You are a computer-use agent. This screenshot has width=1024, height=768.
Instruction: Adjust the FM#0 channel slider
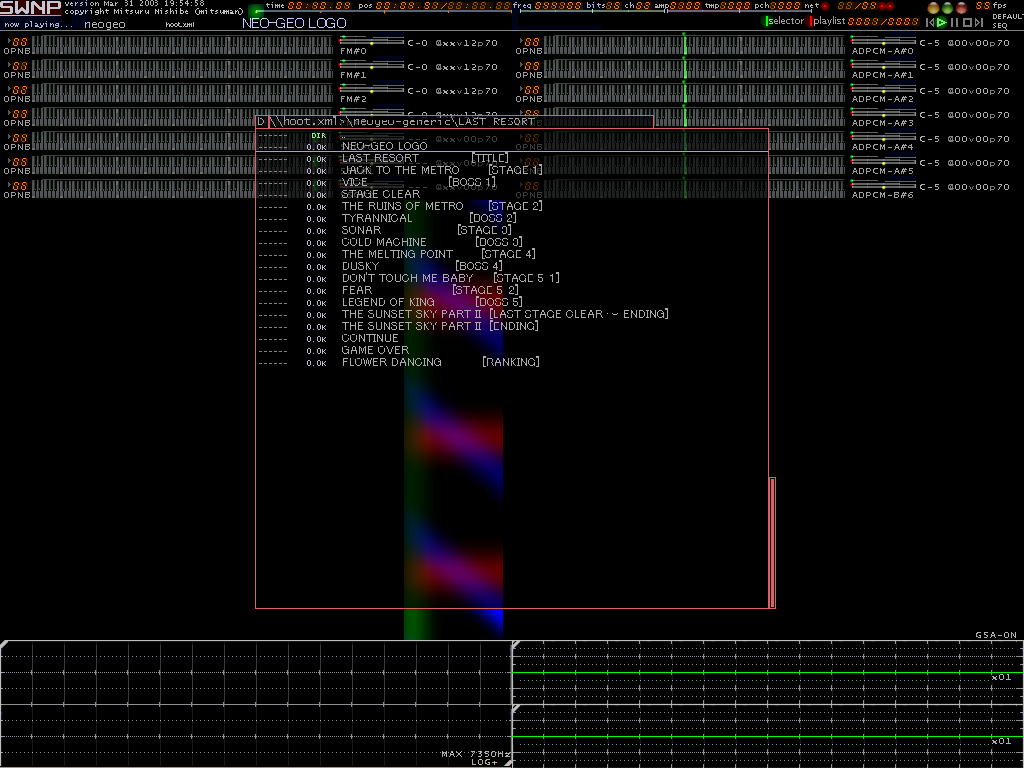(372, 42)
